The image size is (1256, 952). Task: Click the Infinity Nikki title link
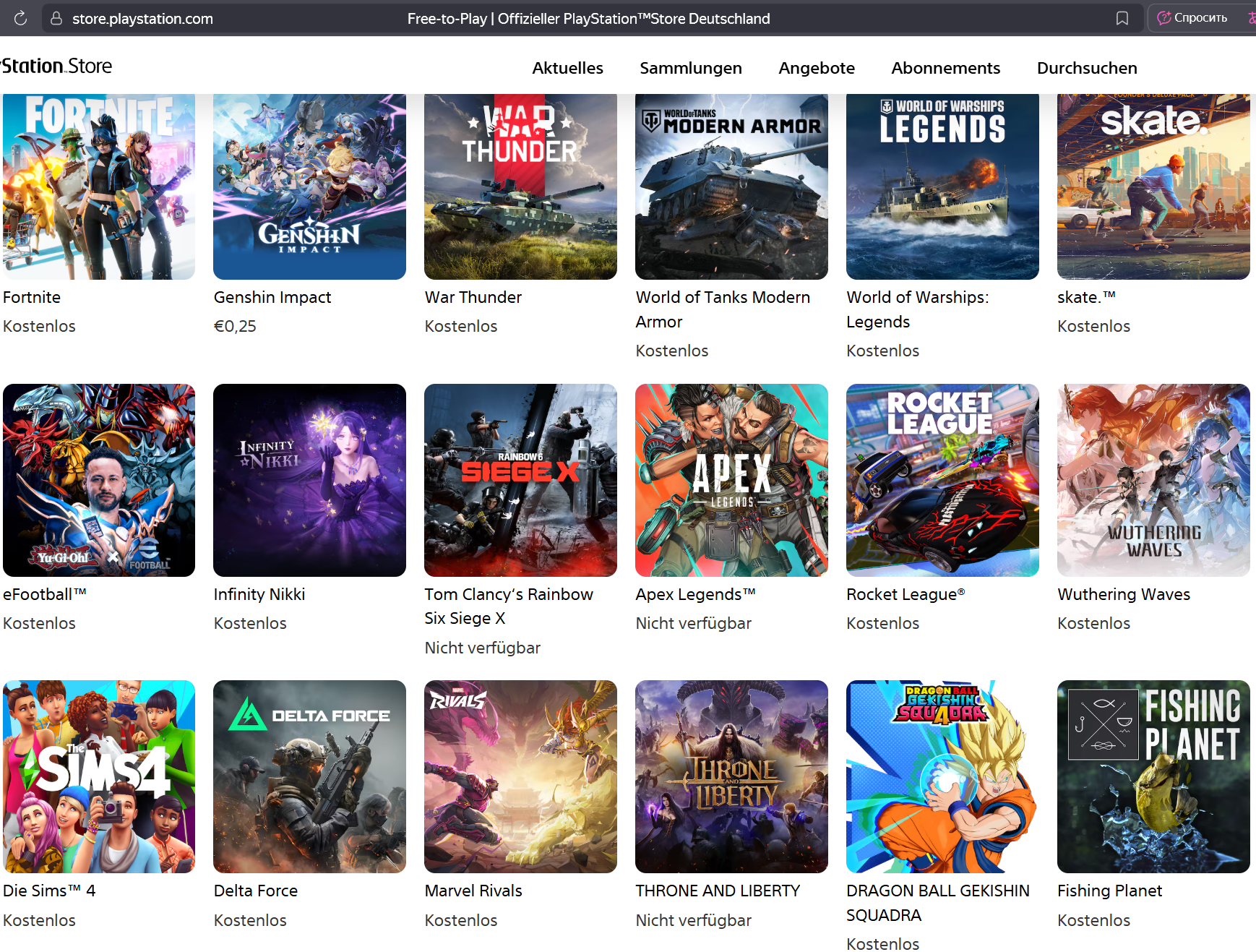259,594
